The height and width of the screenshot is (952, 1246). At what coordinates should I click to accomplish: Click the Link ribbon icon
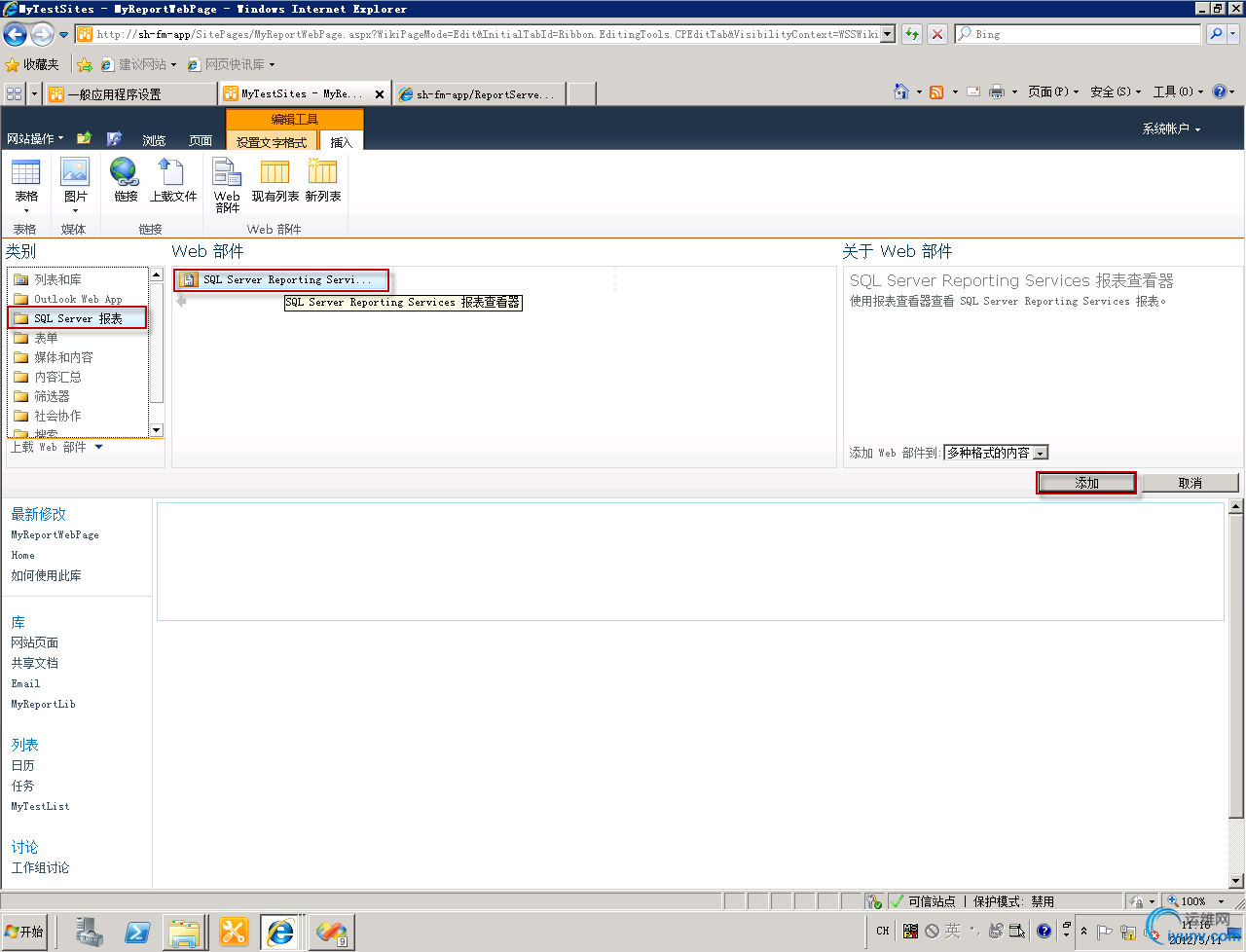[126, 181]
